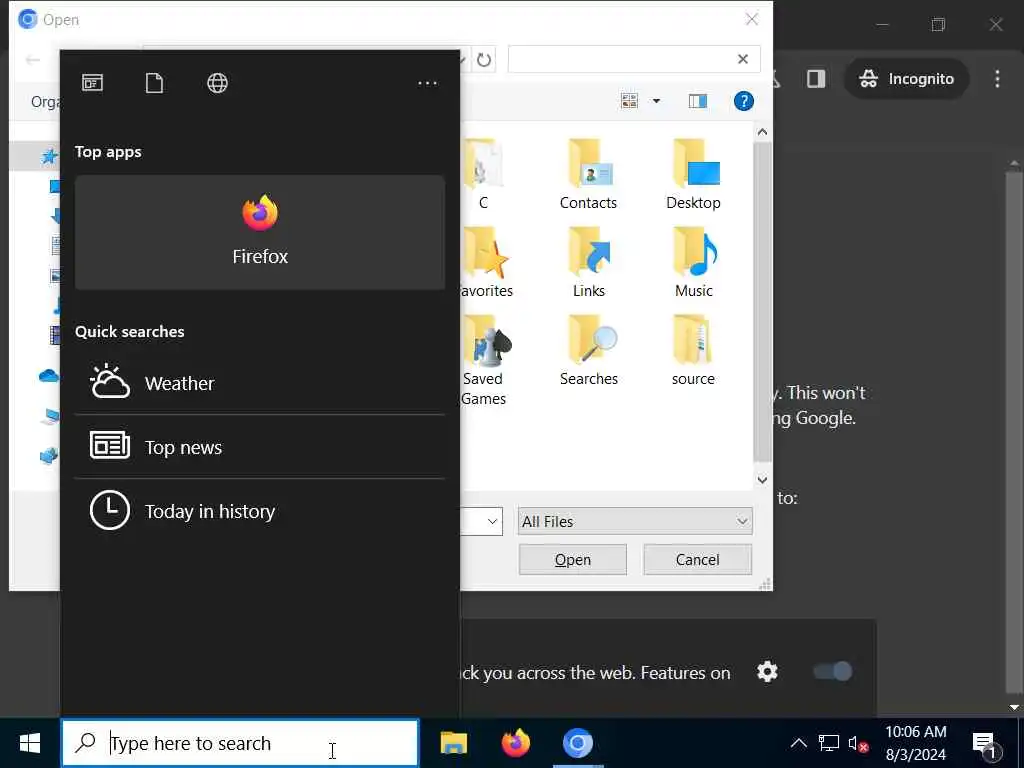Select the Web filter globe icon

tap(217, 83)
